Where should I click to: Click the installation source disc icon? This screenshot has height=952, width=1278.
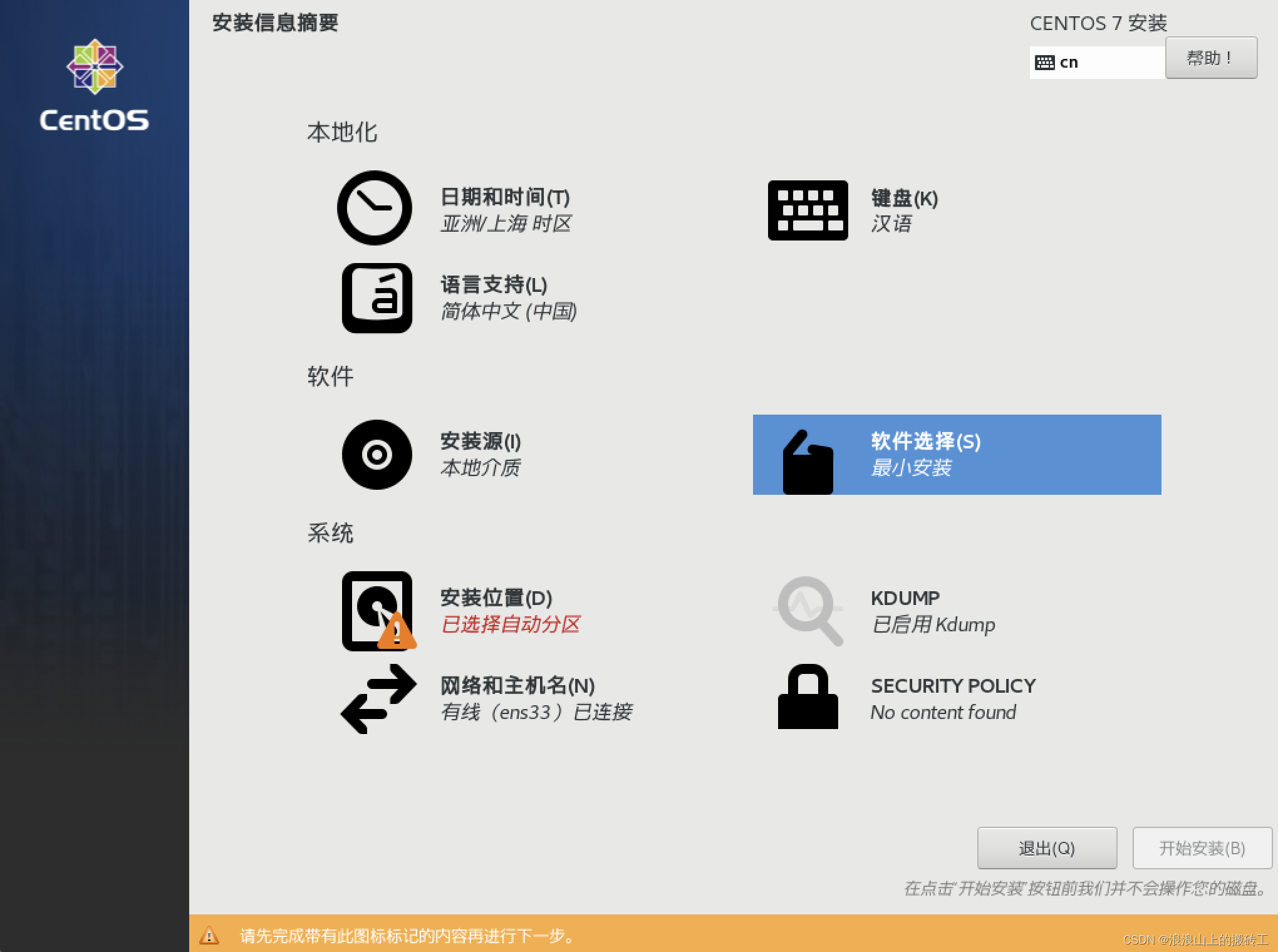[377, 455]
